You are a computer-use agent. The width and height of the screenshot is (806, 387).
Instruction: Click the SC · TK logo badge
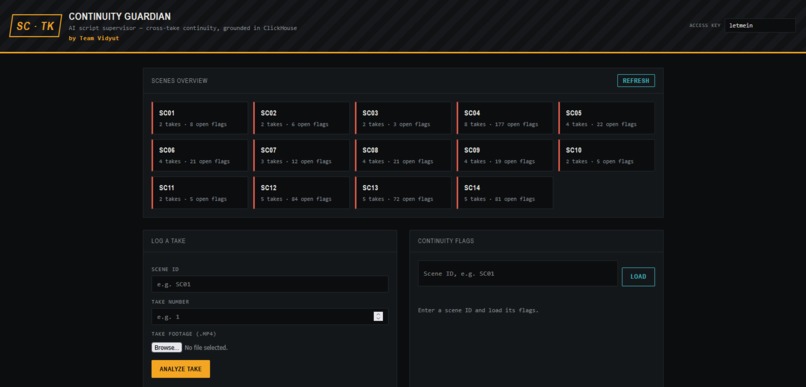35,26
